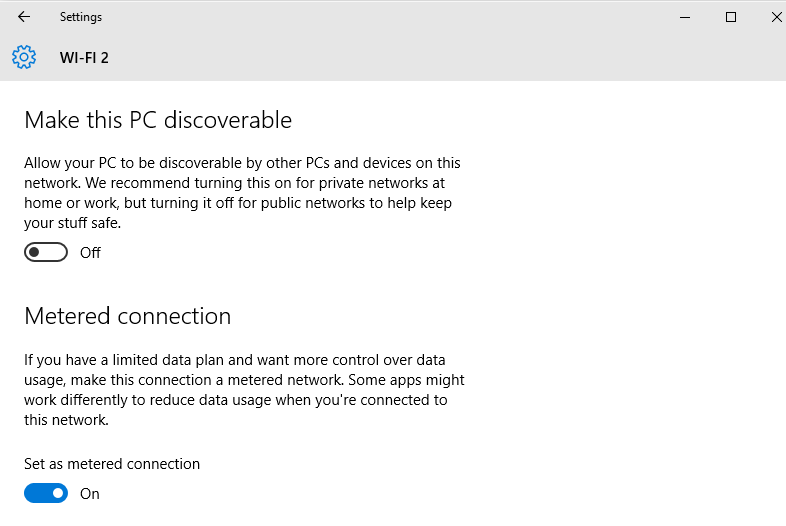Go back using the arrow button
786x526 pixels.
click(24, 17)
